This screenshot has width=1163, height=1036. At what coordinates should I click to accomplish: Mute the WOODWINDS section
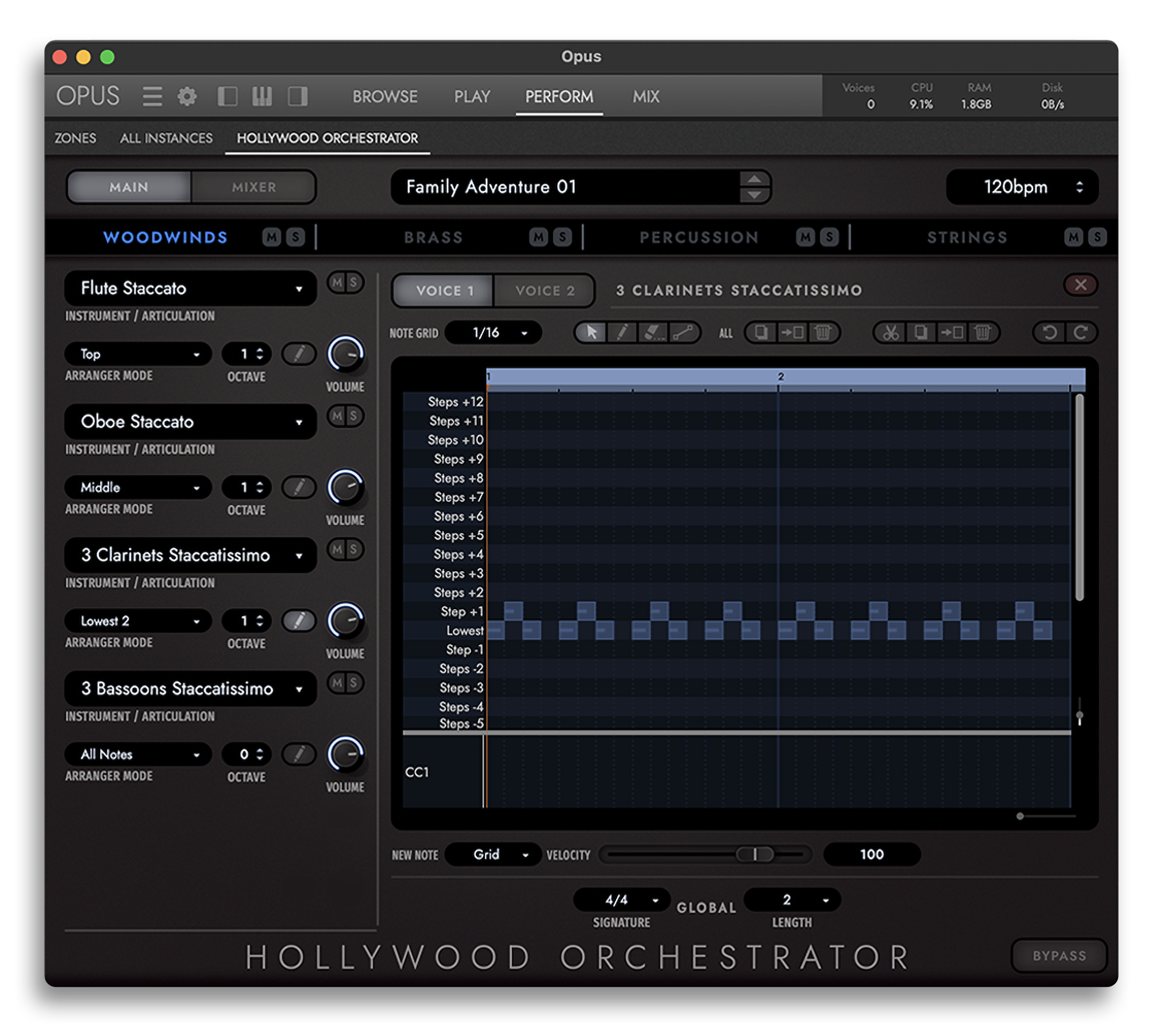tap(271, 237)
